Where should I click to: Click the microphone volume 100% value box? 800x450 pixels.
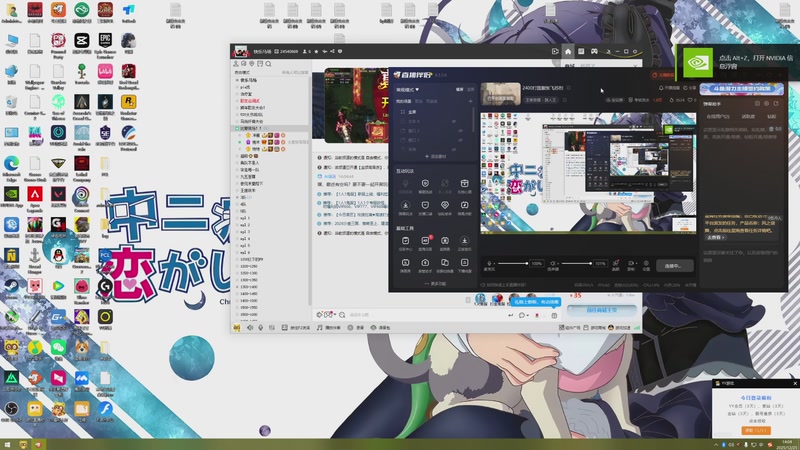pos(536,263)
